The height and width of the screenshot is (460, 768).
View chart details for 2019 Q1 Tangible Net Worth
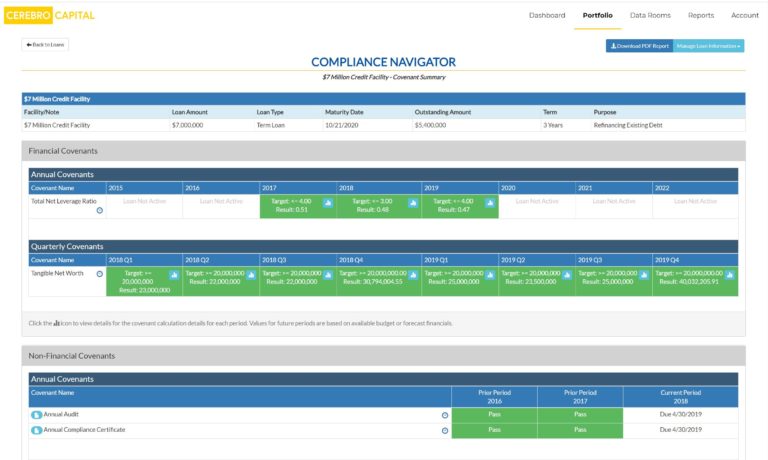click(490, 275)
